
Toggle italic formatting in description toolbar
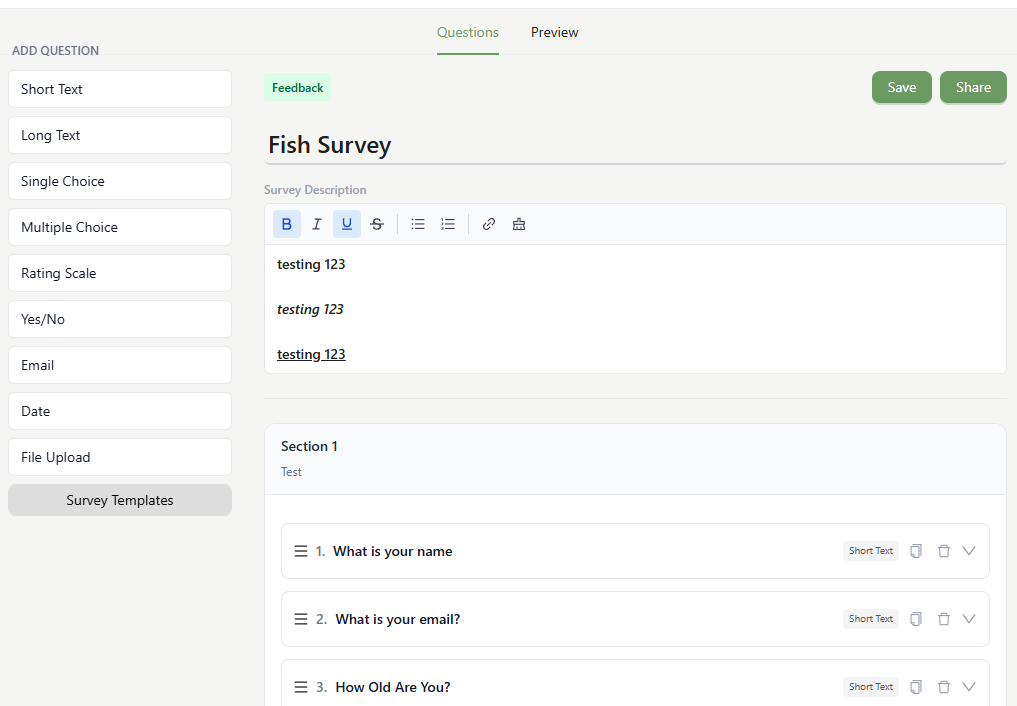coord(317,224)
